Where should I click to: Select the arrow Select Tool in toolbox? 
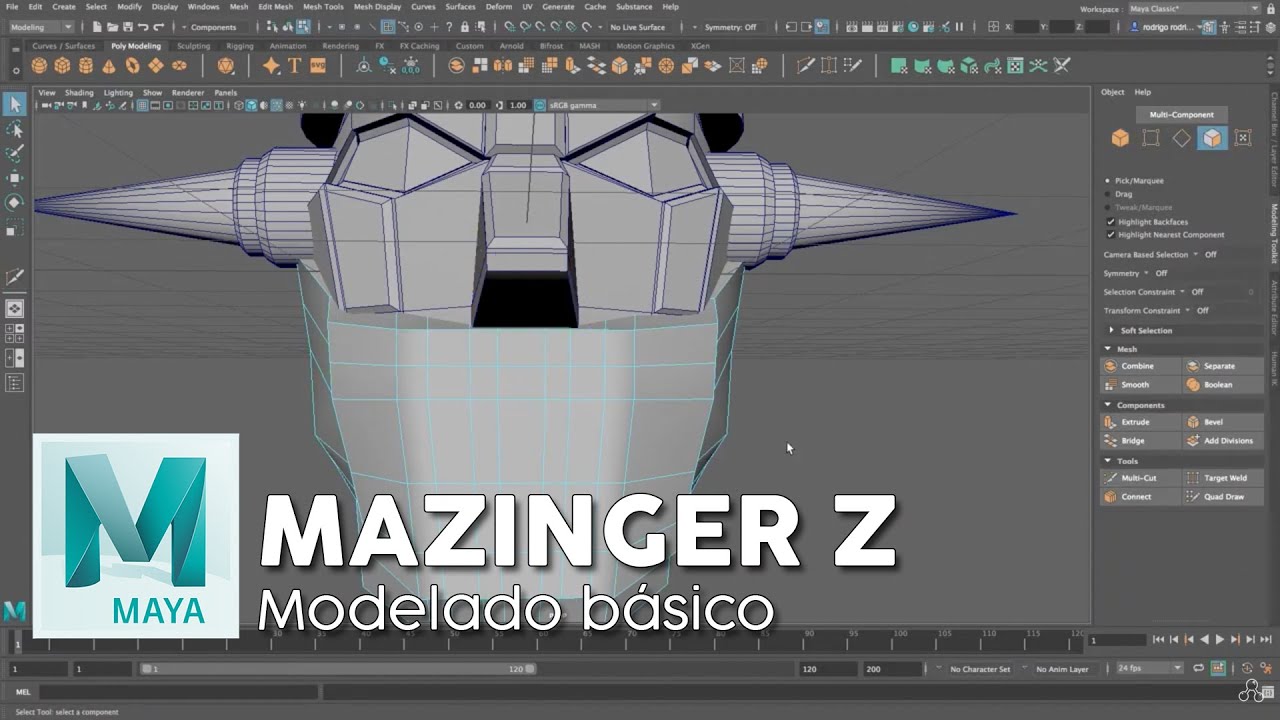15,104
